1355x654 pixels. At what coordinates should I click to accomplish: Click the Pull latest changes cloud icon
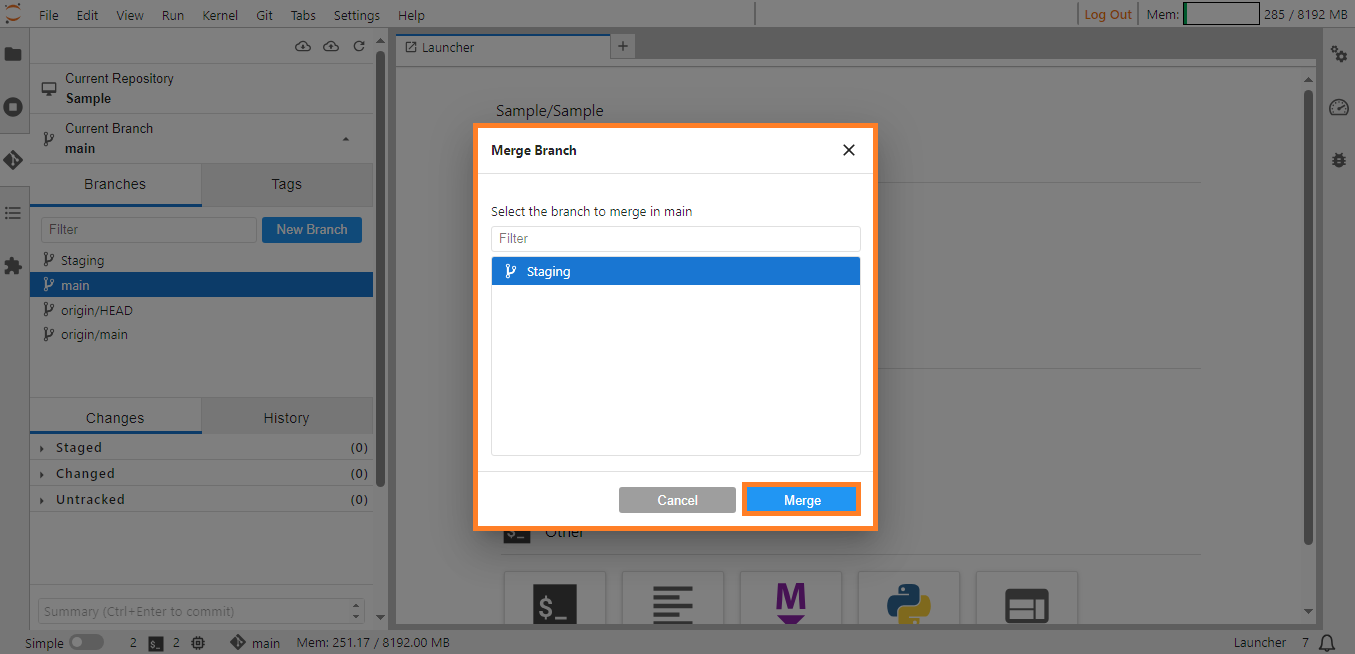(x=303, y=47)
